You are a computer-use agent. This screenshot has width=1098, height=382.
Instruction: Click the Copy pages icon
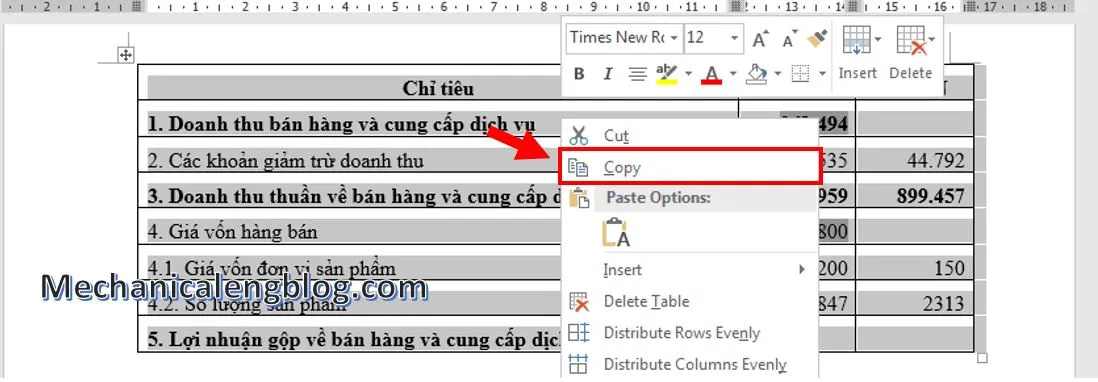(578, 167)
